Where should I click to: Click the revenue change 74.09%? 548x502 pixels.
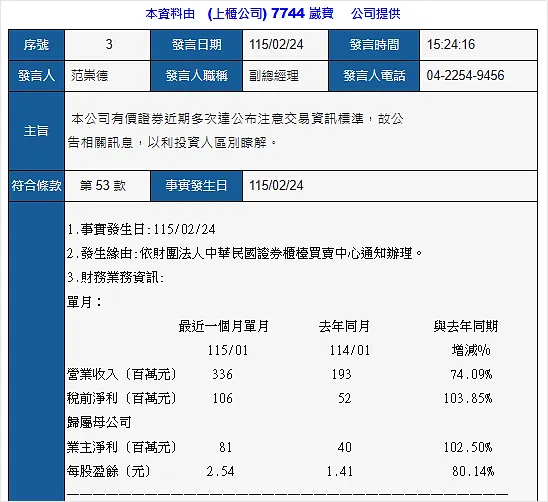click(x=471, y=374)
